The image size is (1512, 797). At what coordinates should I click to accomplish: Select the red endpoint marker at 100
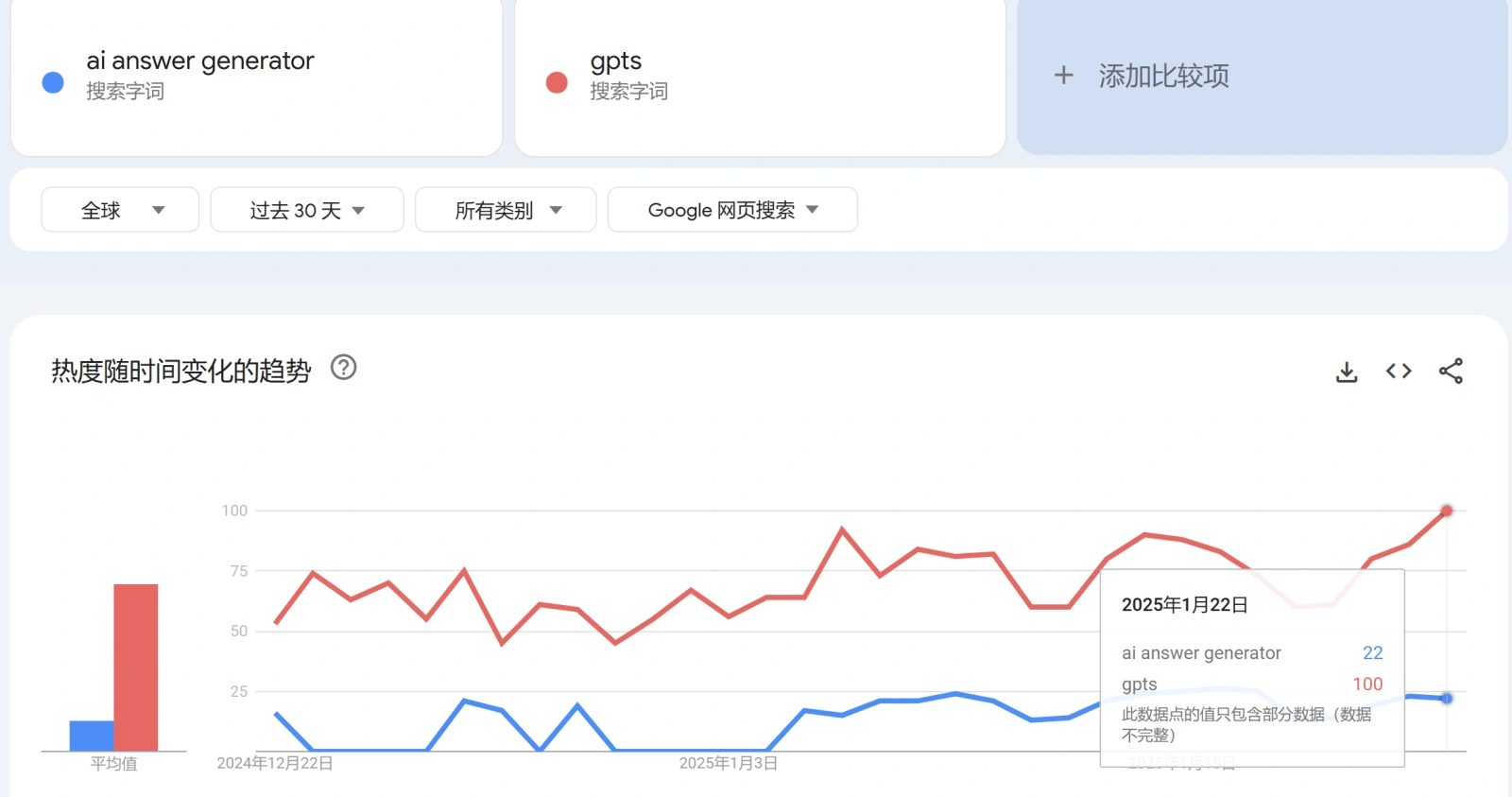[x=1446, y=511]
